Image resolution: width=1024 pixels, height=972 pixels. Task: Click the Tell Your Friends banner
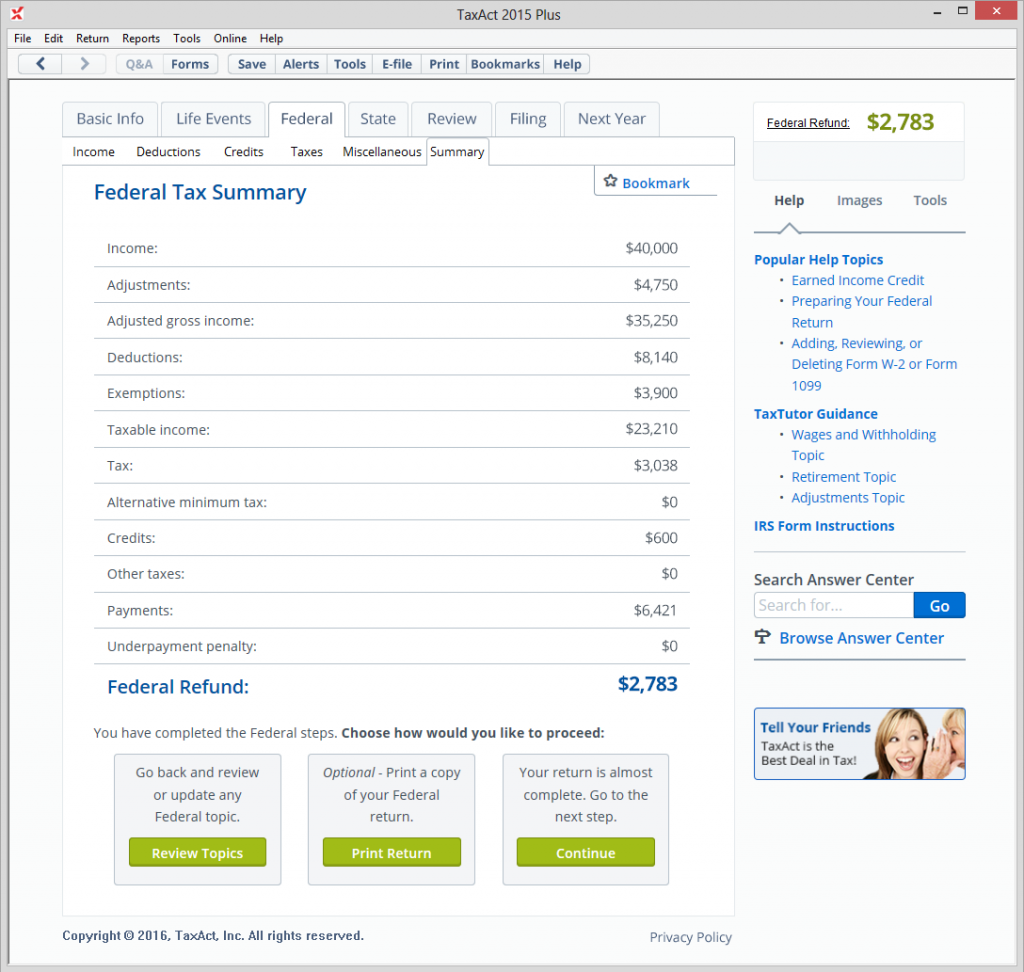[x=859, y=744]
